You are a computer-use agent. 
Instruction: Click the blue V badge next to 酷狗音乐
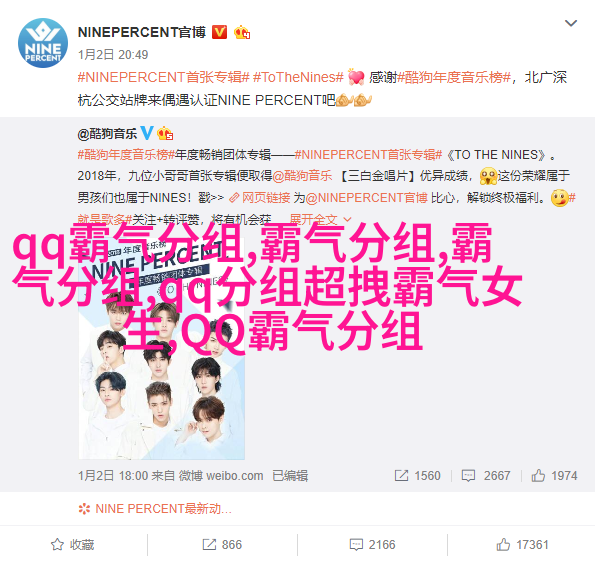[147, 133]
